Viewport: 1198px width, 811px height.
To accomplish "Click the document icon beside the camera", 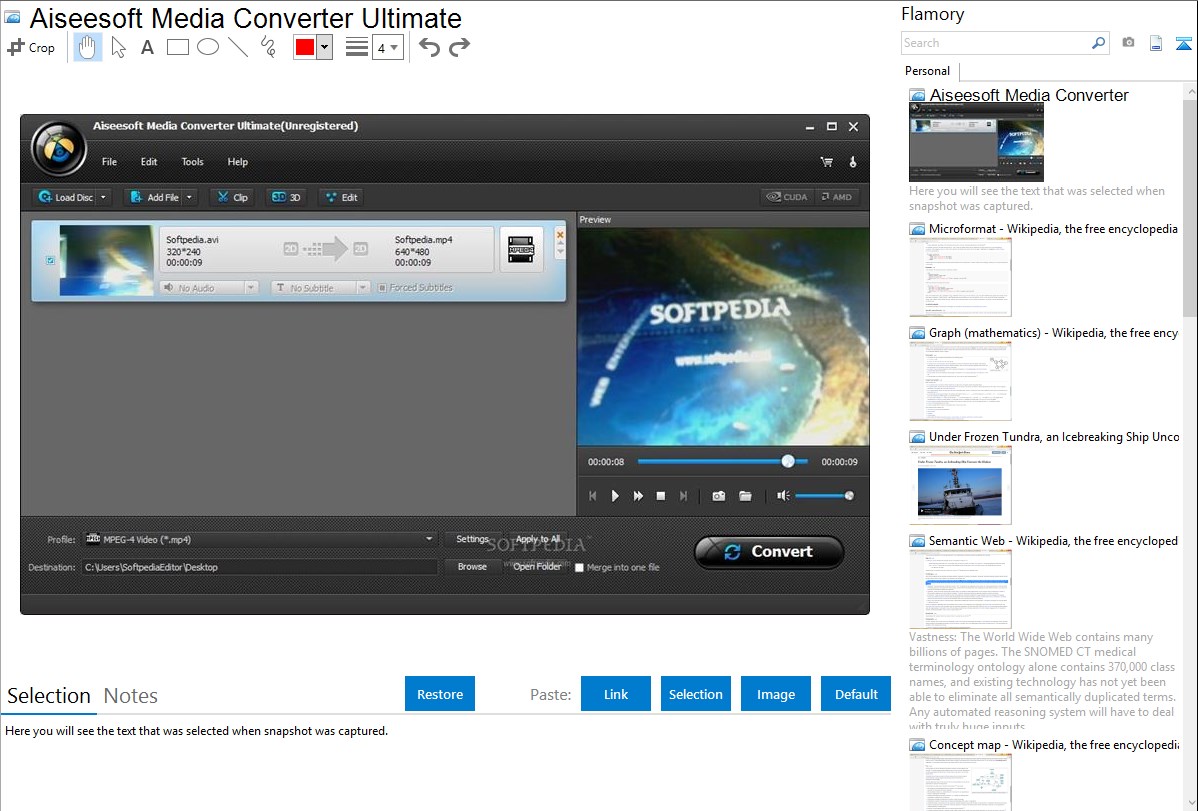I will (x=1156, y=43).
